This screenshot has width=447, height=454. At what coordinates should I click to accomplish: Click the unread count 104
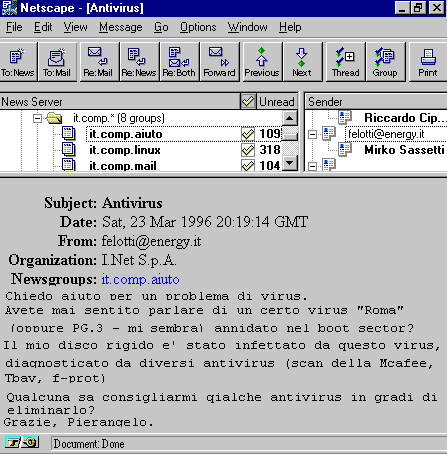point(270,165)
